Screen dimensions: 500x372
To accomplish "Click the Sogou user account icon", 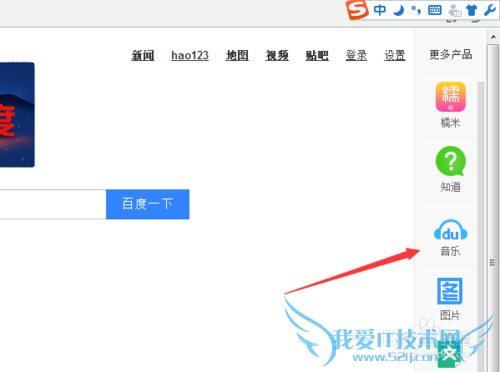I will point(455,10).
